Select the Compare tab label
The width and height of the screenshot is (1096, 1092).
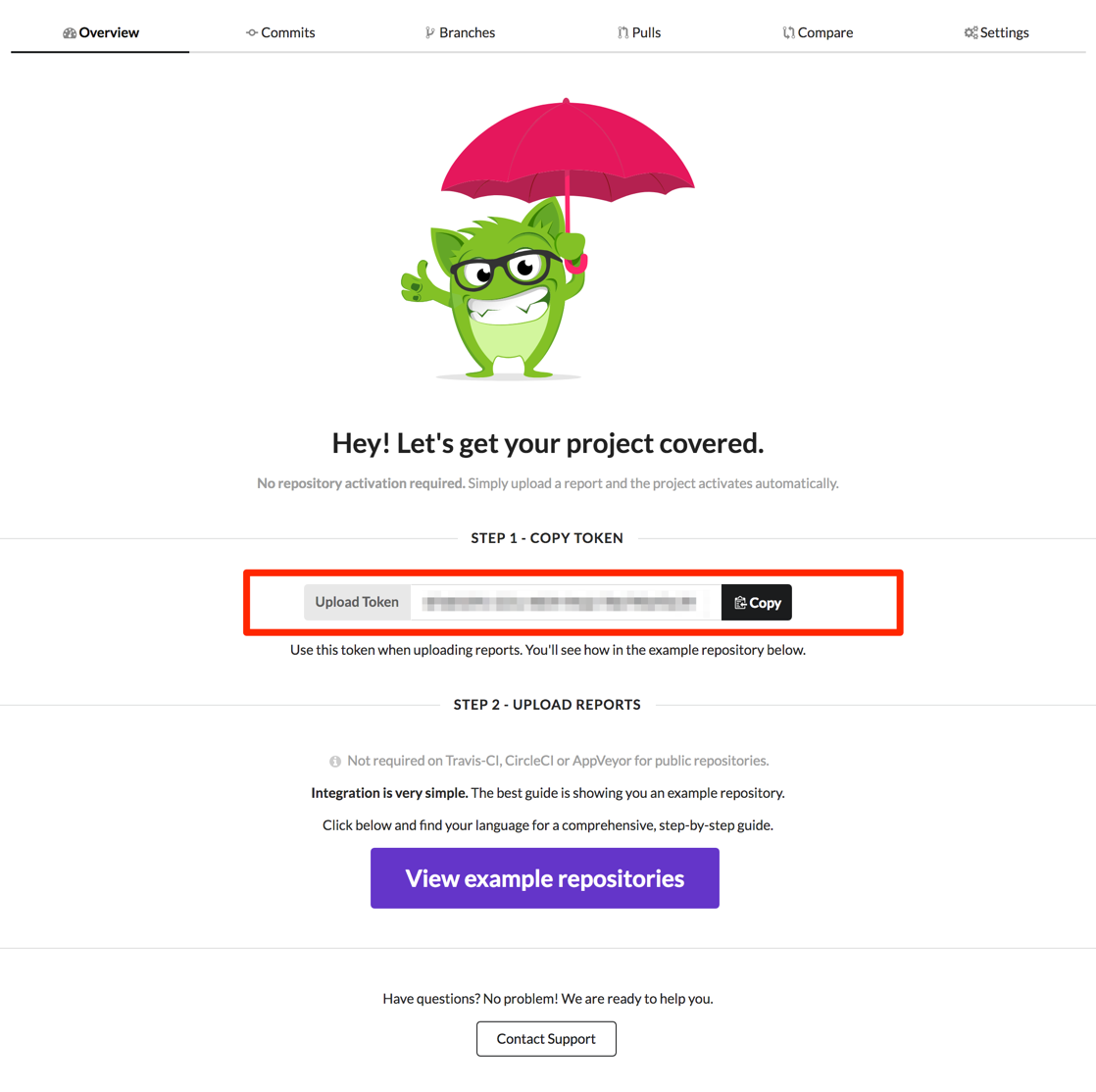point(824,33)
